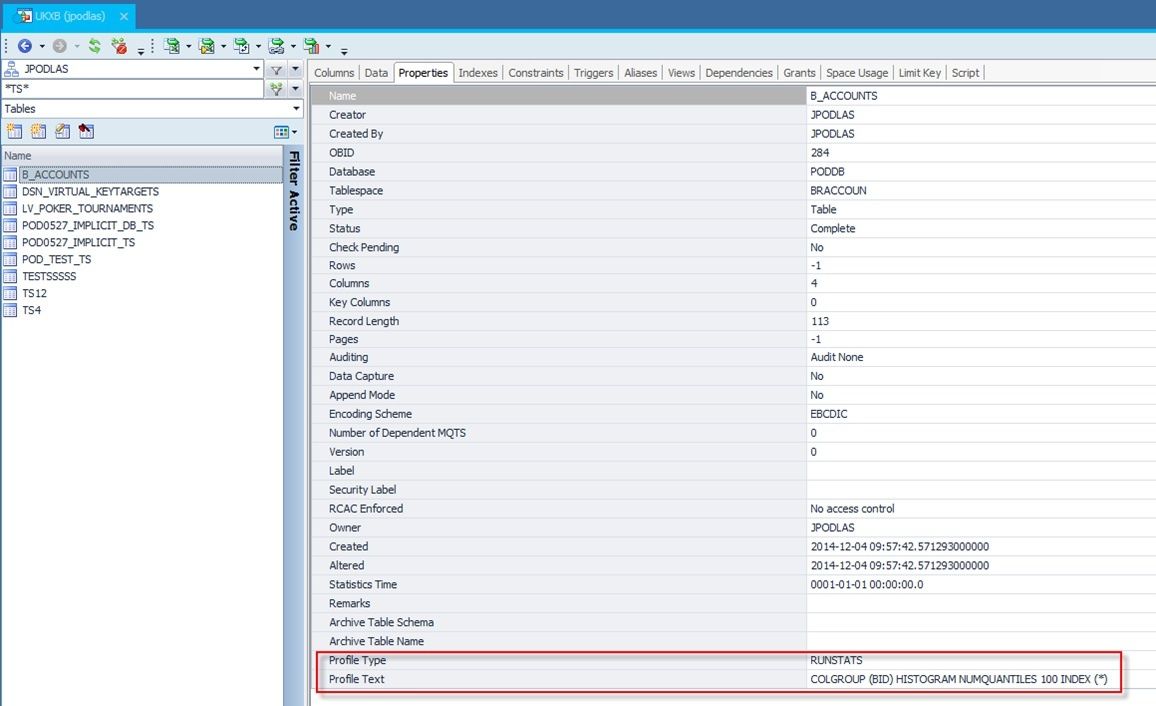1156x706 pixels.
Task: Click the Profile Text COLGROUP value
Action: click(x=958, y=679)
